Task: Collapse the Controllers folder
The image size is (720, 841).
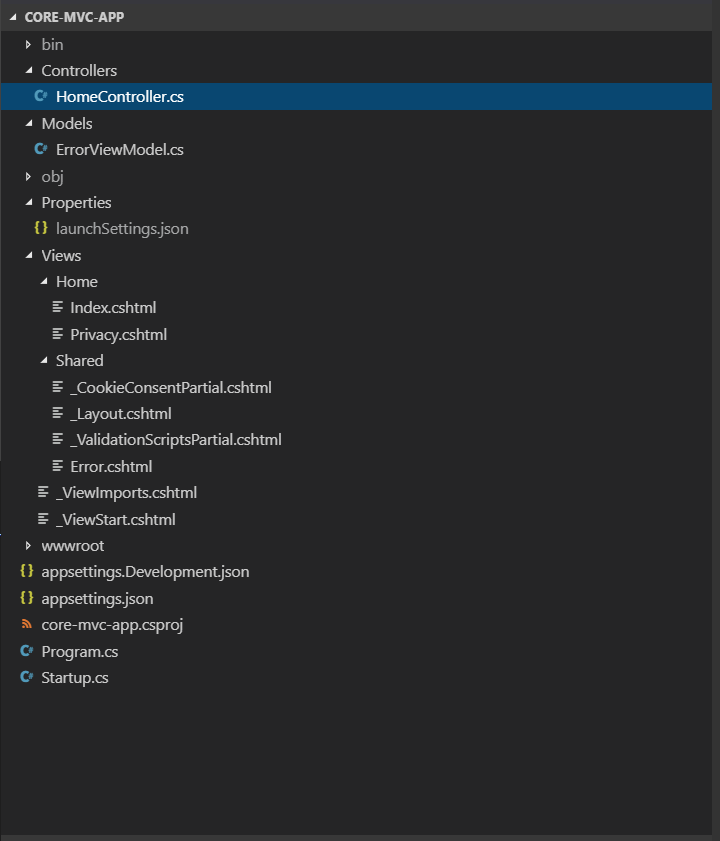Action: tap(29, 71)
